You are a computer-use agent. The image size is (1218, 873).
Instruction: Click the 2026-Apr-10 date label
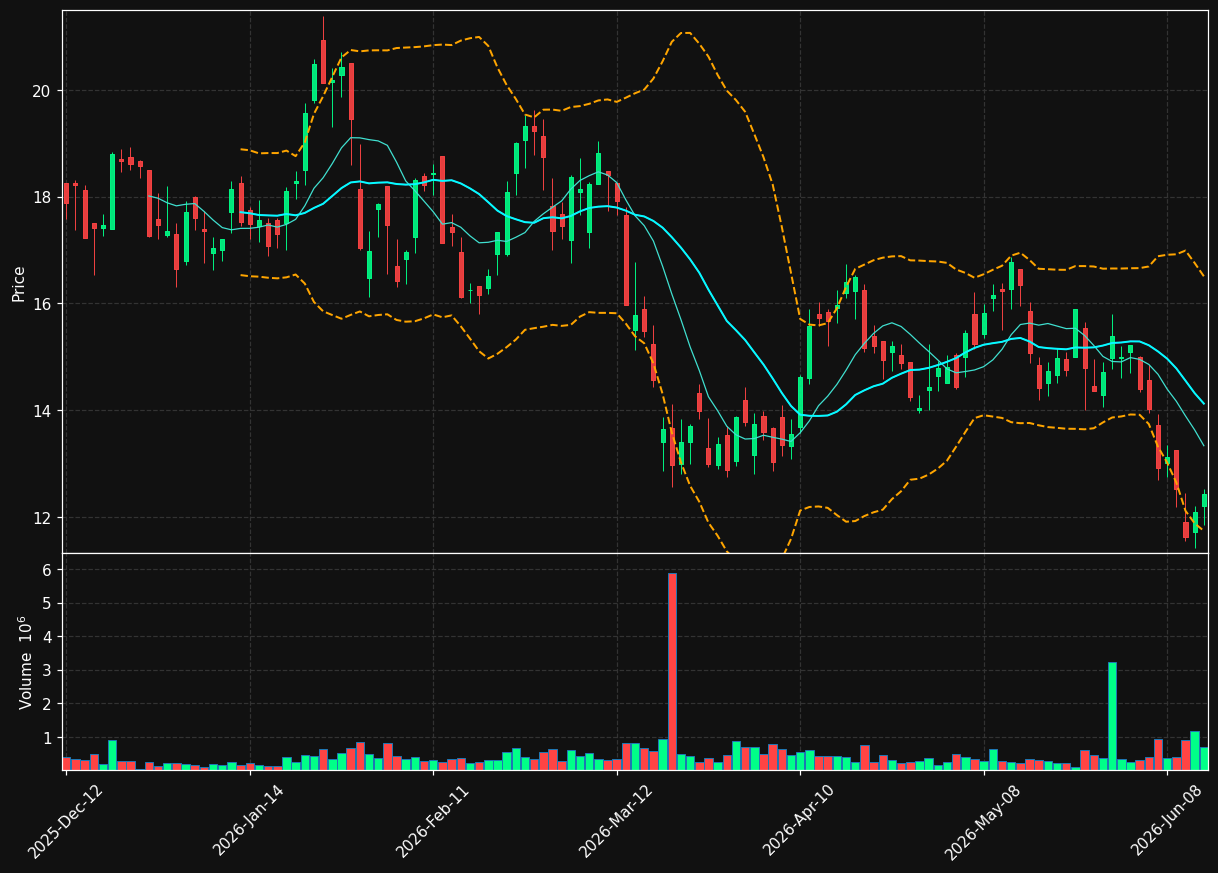tap(798, 821)
